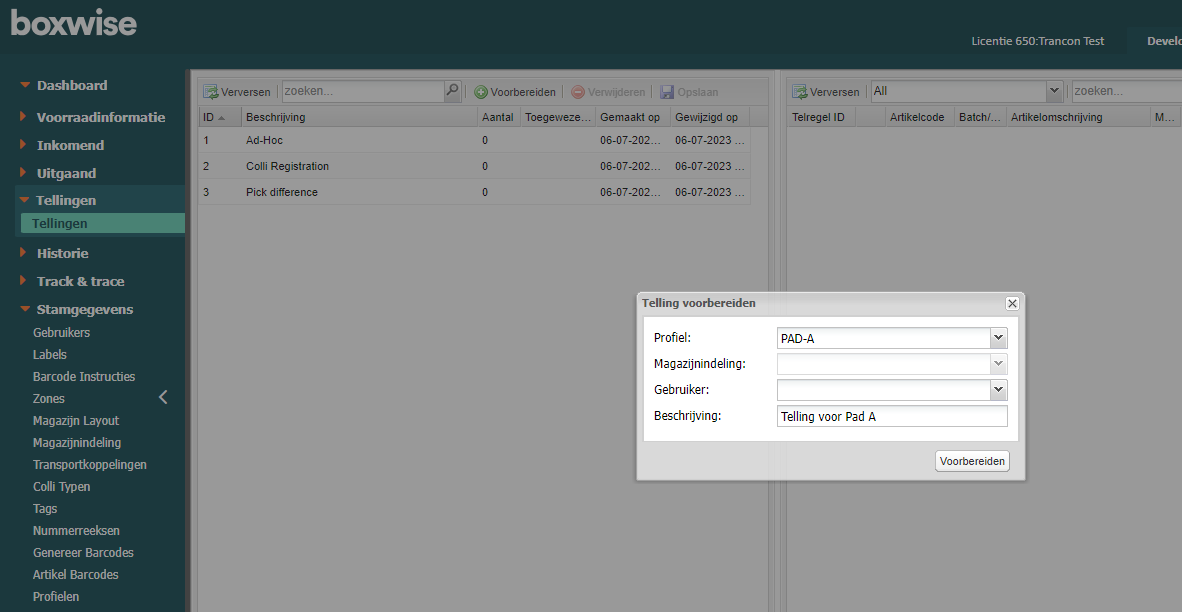The image size is (1182, 612).
Task: Open the Profiel dropdown
Action: (x=997, y=338)
